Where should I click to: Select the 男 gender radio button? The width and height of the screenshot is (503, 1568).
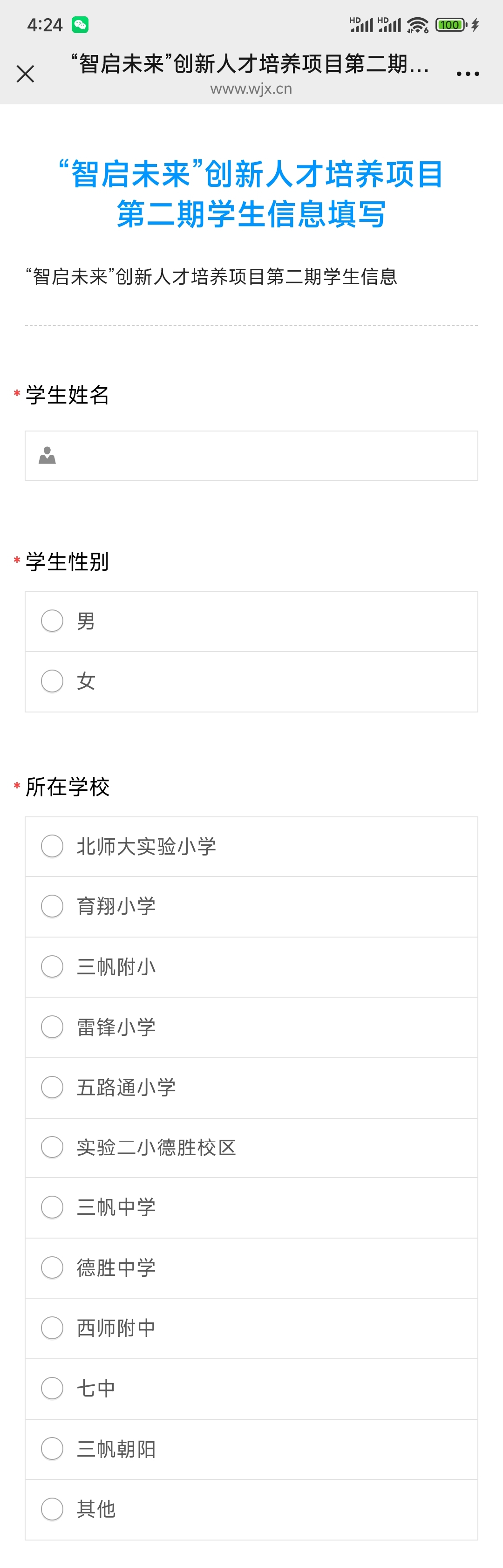[52, 621]
